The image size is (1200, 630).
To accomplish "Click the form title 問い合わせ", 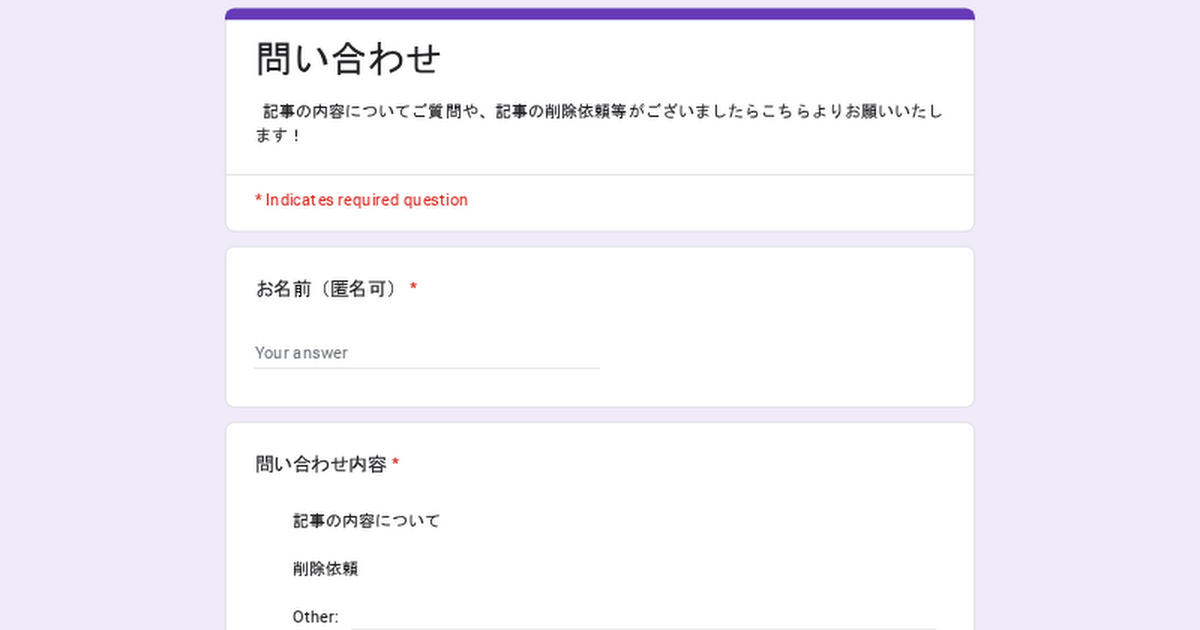I will point(348,59).
